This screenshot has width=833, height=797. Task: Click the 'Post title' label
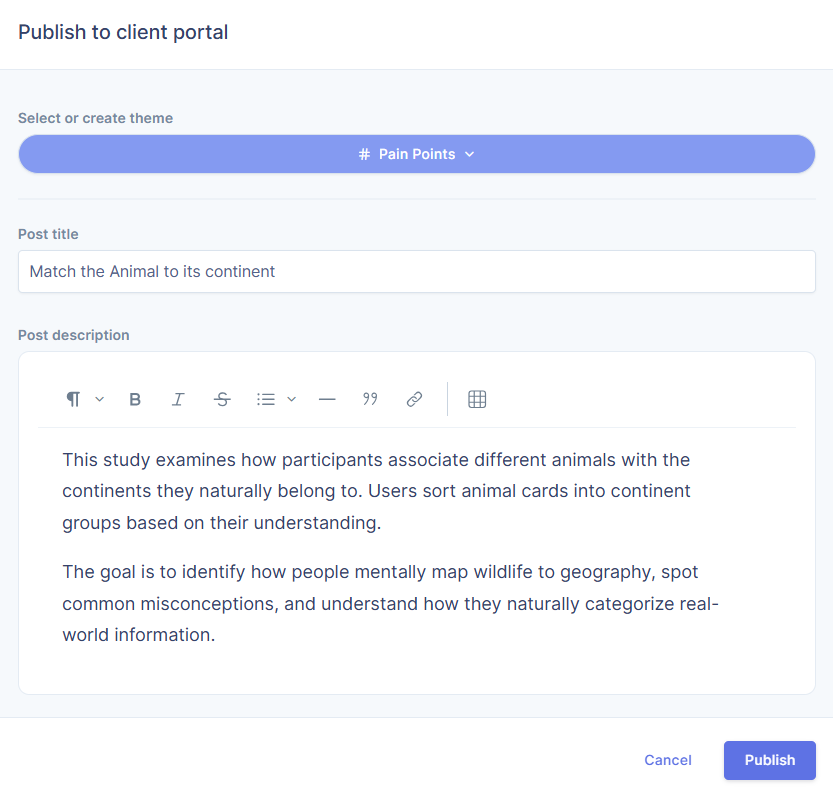(48, 234)
